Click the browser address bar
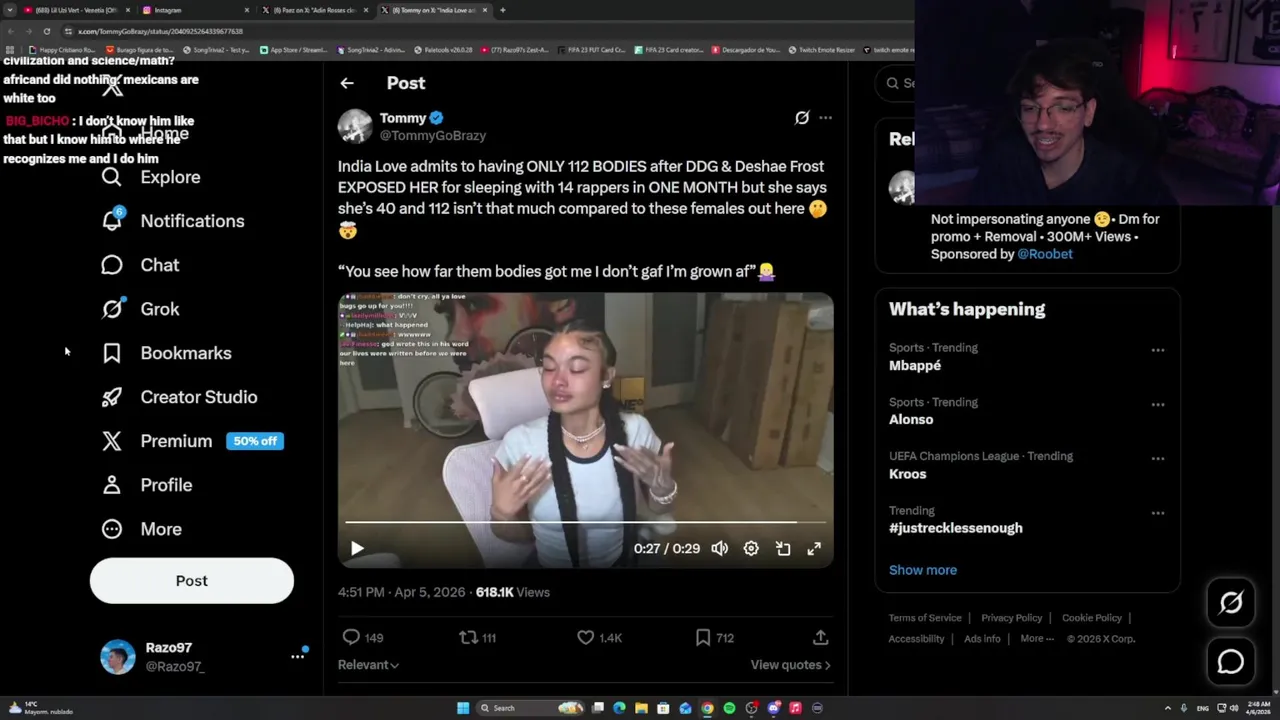 click(480, 31)
